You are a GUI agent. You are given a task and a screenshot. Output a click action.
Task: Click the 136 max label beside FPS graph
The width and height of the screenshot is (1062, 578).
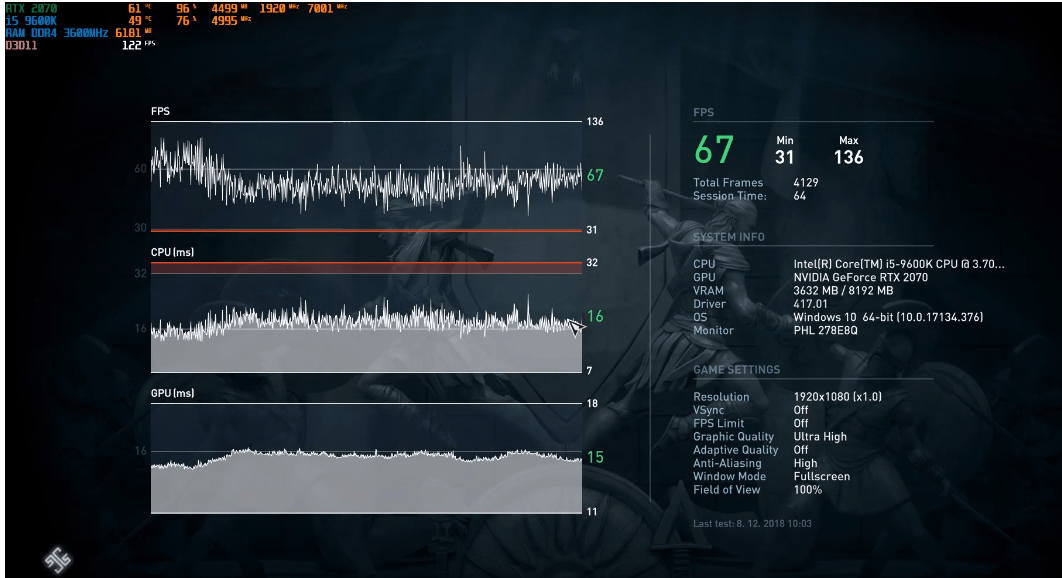point(595,122)
